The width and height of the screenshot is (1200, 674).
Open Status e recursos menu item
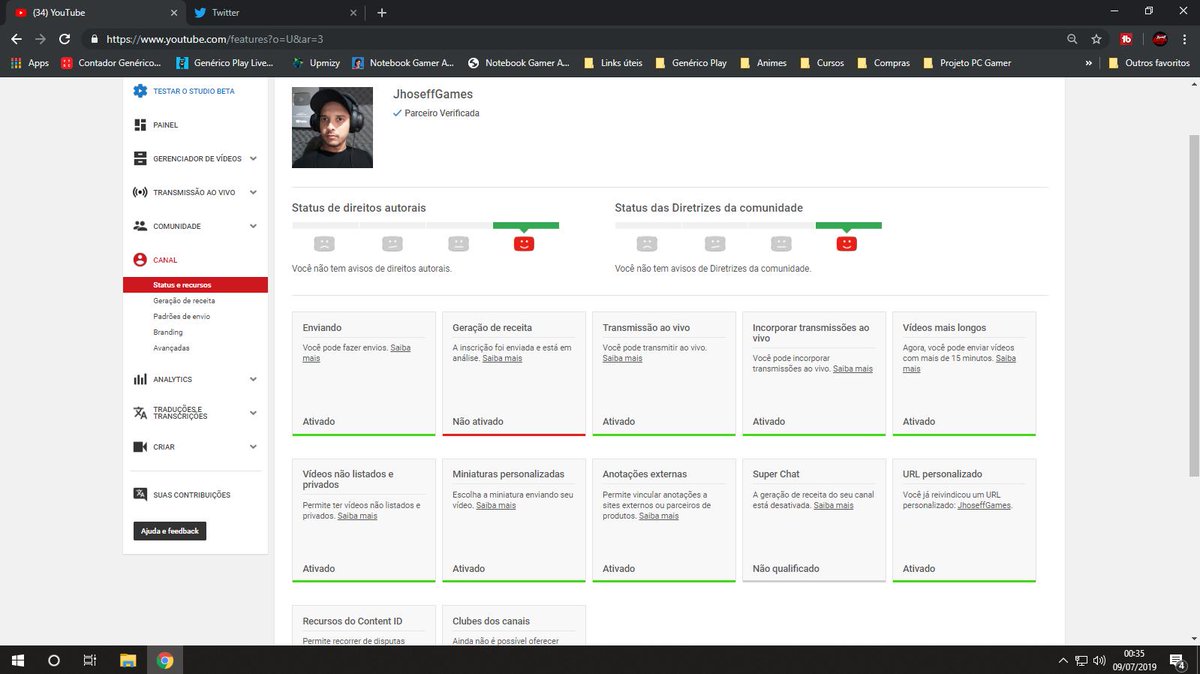click(x=195, y=285)
